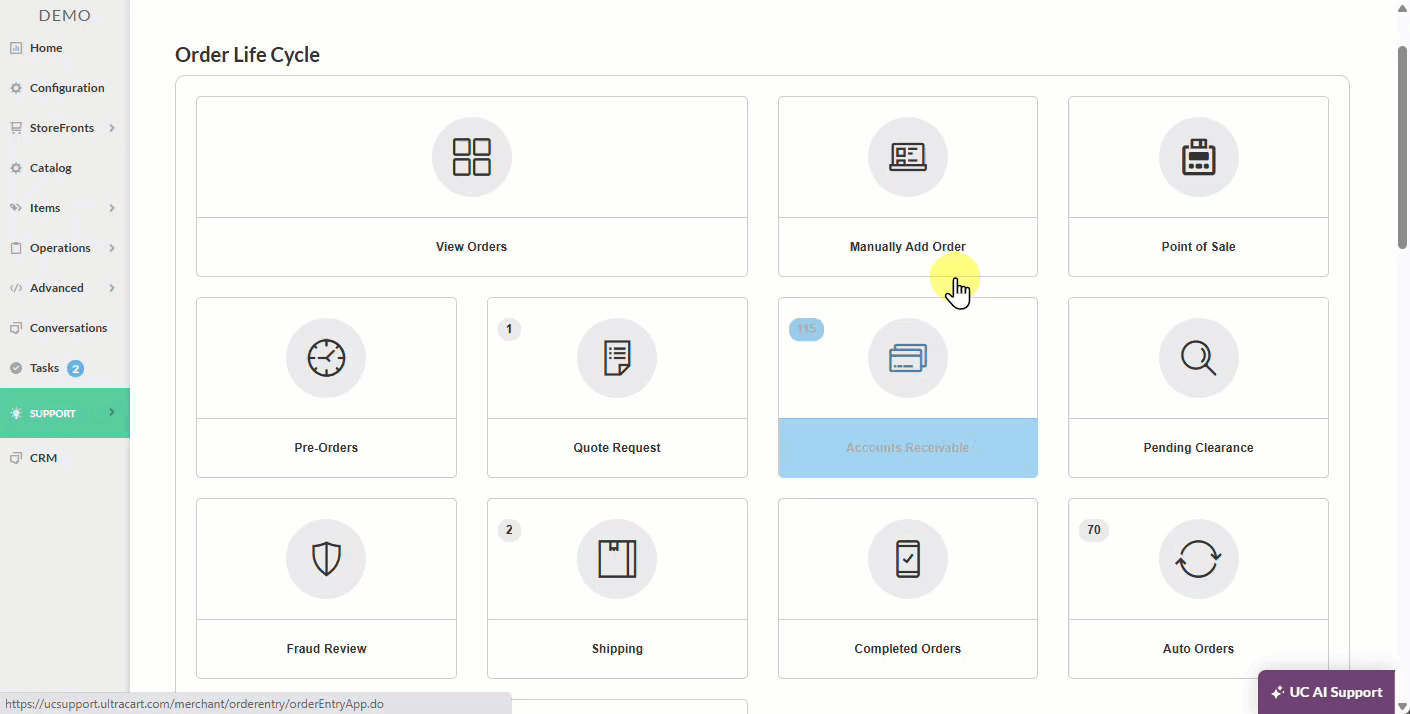The image size is (1410, 714).
Task: Click the Quote Request label
Action: click(617, 448)
